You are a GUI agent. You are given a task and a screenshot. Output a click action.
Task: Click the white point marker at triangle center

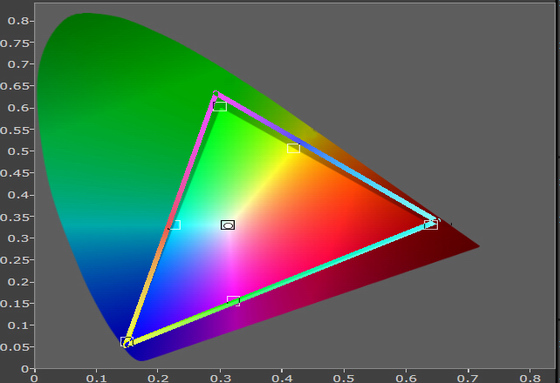228,225
